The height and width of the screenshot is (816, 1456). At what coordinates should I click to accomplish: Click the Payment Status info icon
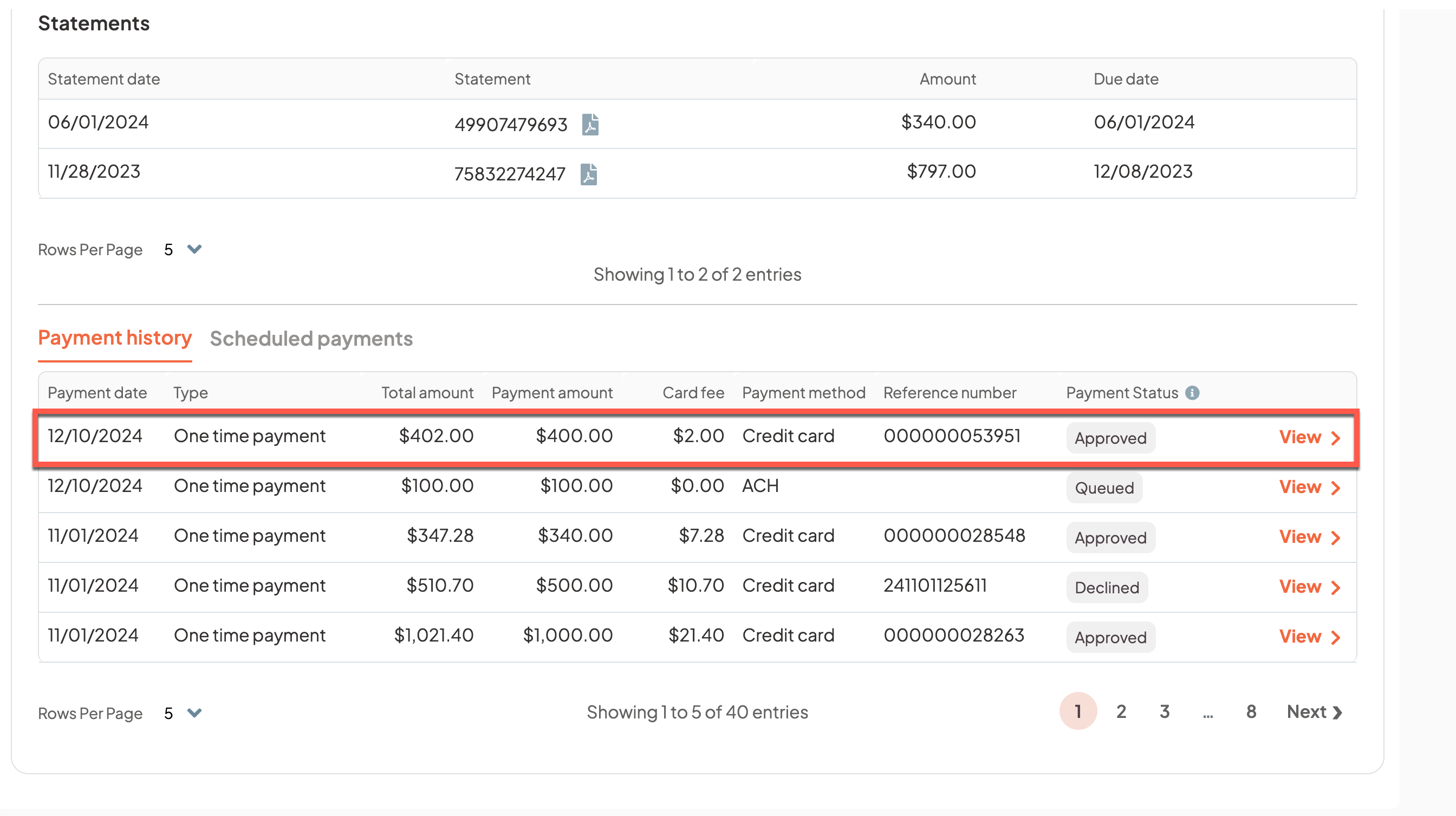click(1192, 392)
